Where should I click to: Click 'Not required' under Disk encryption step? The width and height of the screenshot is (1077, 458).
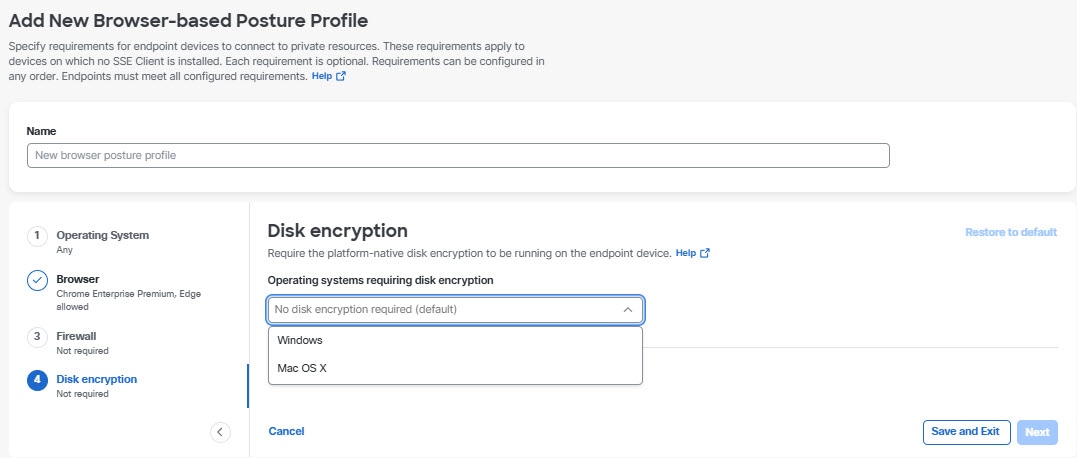[x=82, y=393]
